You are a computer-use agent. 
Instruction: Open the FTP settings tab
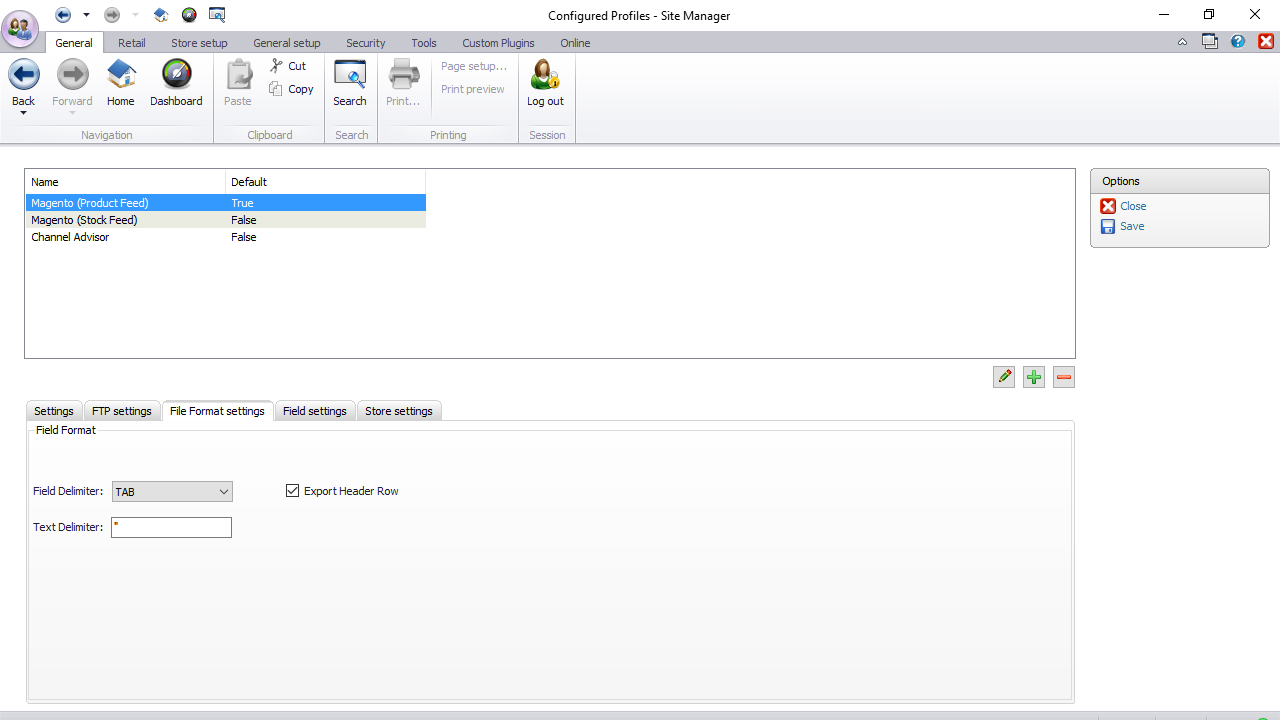[122, 411]
